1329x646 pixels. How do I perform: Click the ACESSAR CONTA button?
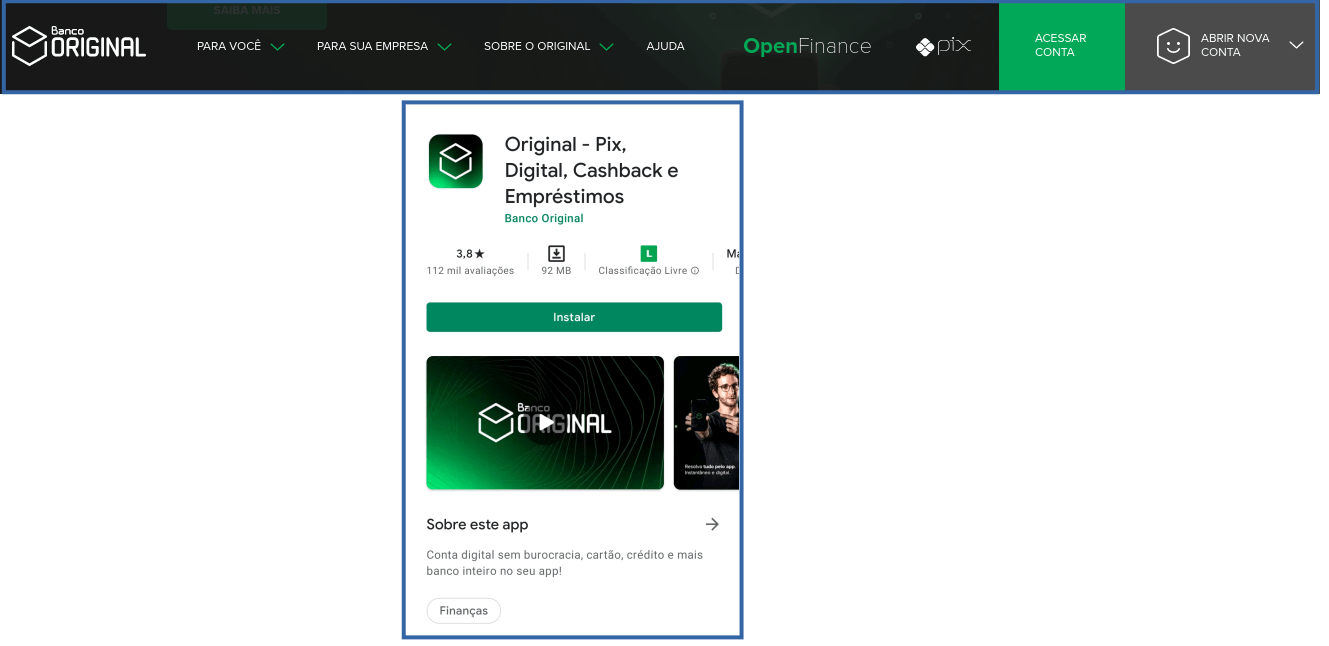(1061, 45)
